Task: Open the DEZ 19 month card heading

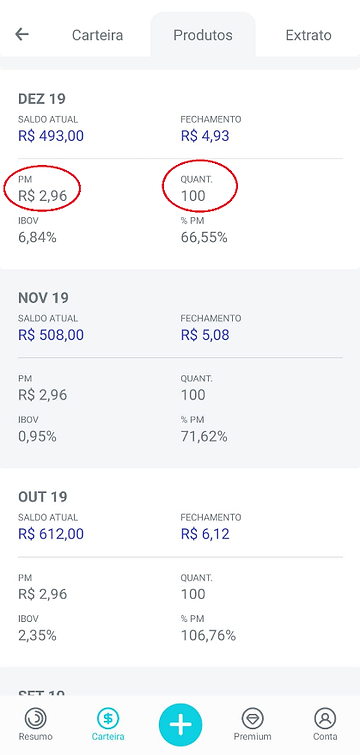Action: click(x=42, y=99)
